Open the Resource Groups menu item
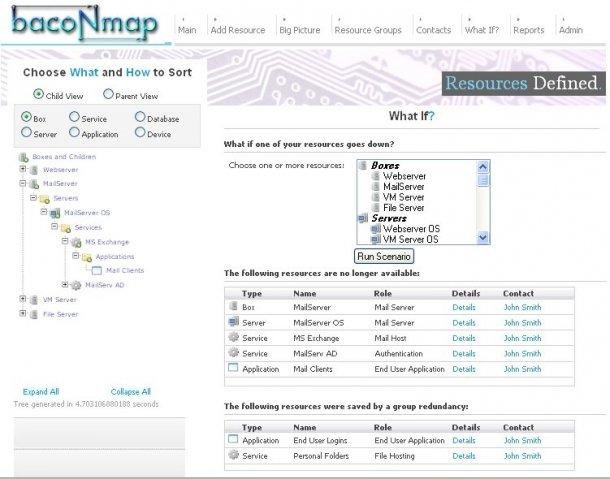Viewport: 610px width, 479px height. pyautogui.click(x=368, y=30)
